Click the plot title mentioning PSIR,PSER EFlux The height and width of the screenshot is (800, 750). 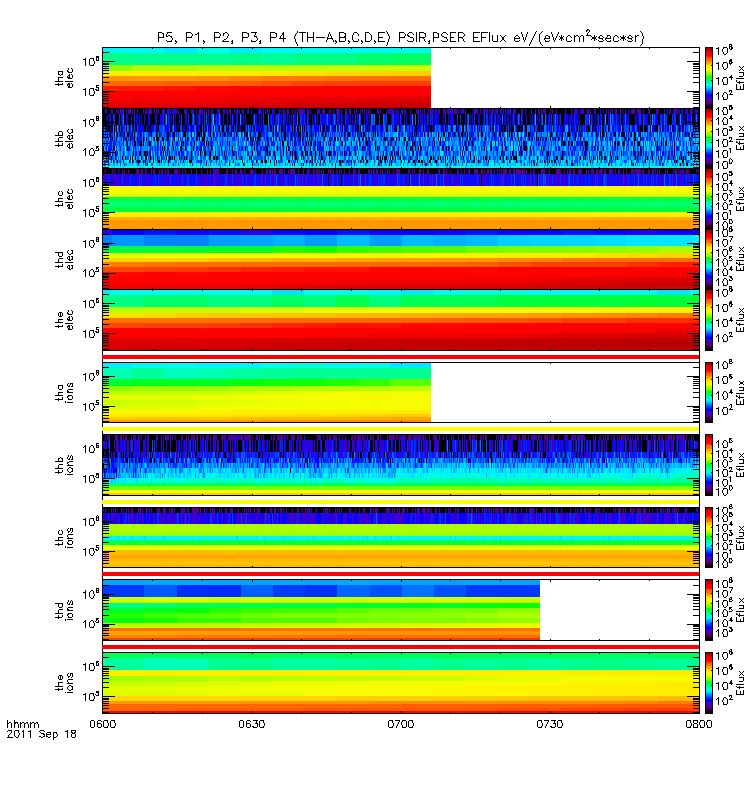[401, 37]
